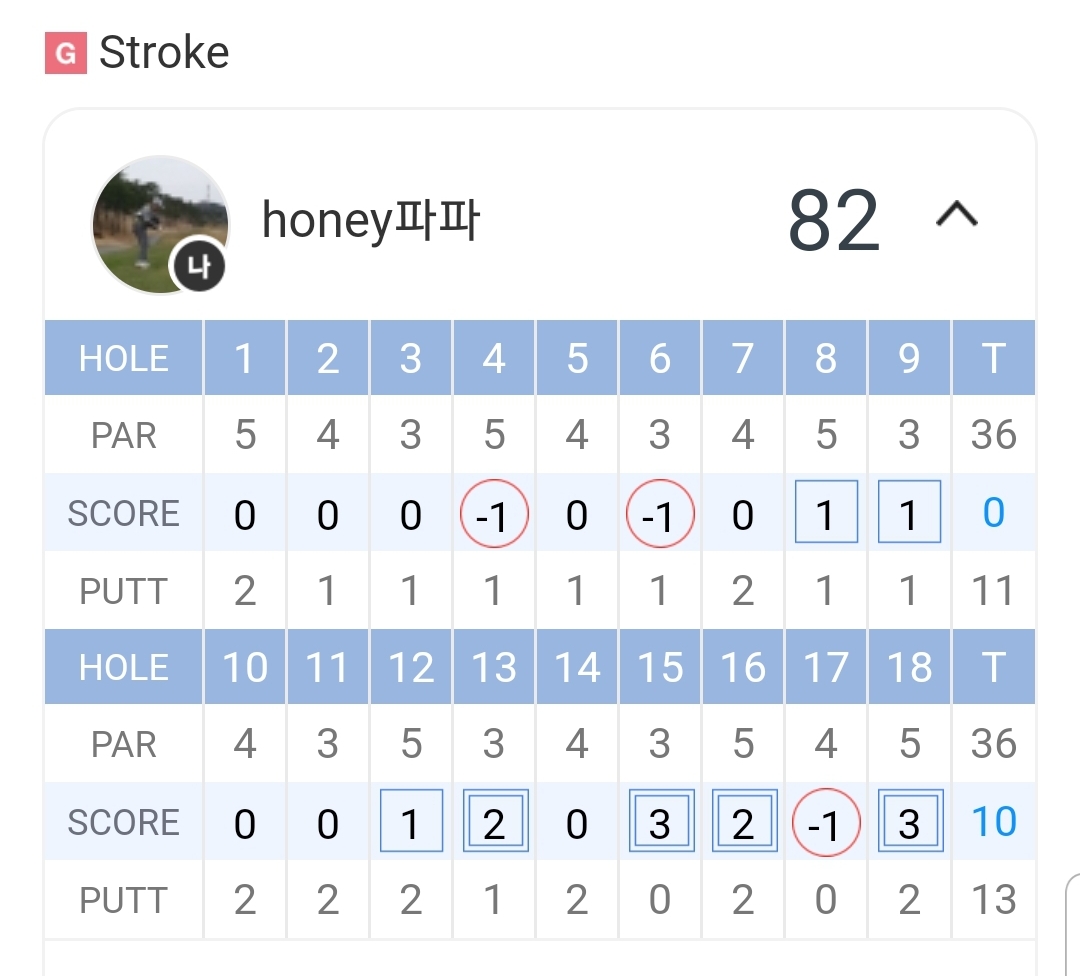Click the boxed bogey score on hole 8
1080x976 pixels.
coord(826,513)
